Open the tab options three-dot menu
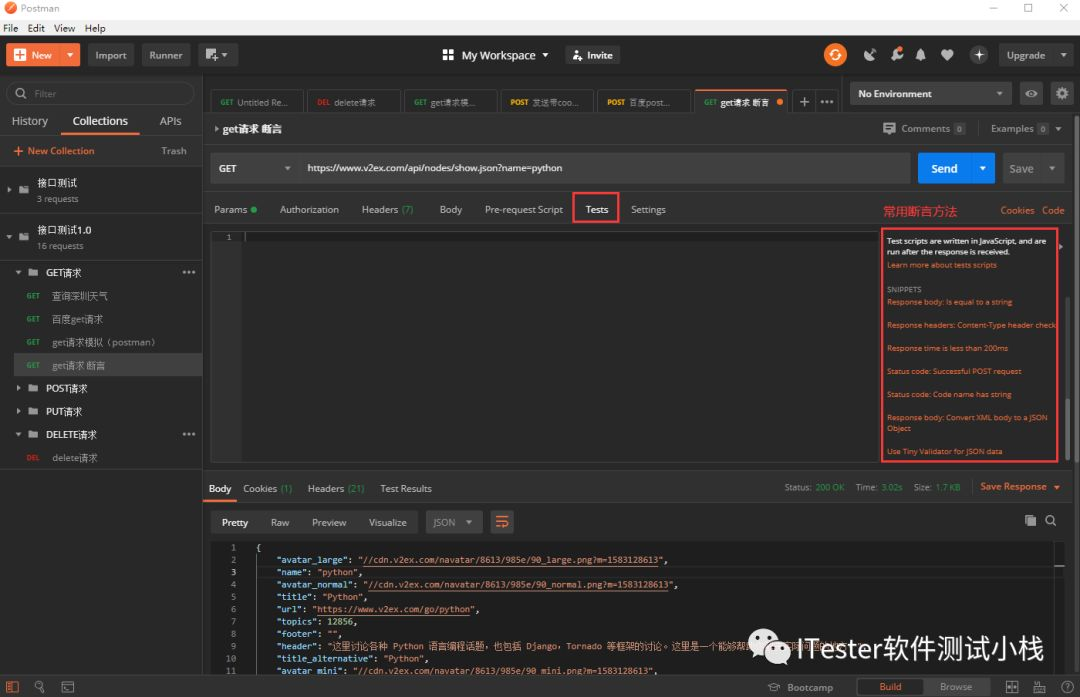This screenshot has width=1080, height=697. coord(827,102)
